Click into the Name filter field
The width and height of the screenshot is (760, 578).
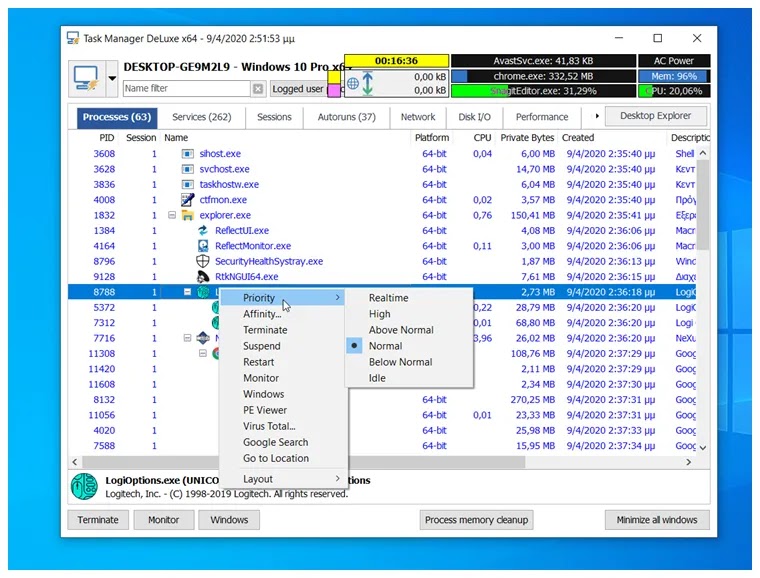pyautogui.click(x=187, y=89)
